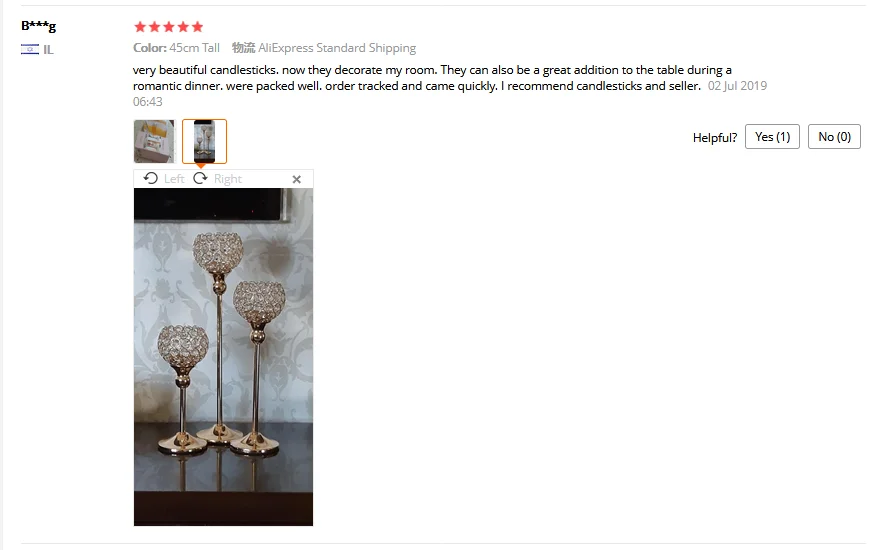This screenshot has height=550, width=879.
Task: Click the Left rotate text label
Action: point(174,179)
